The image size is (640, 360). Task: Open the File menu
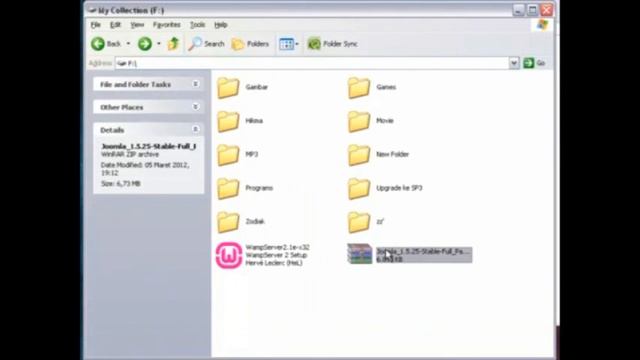point(96,25)
